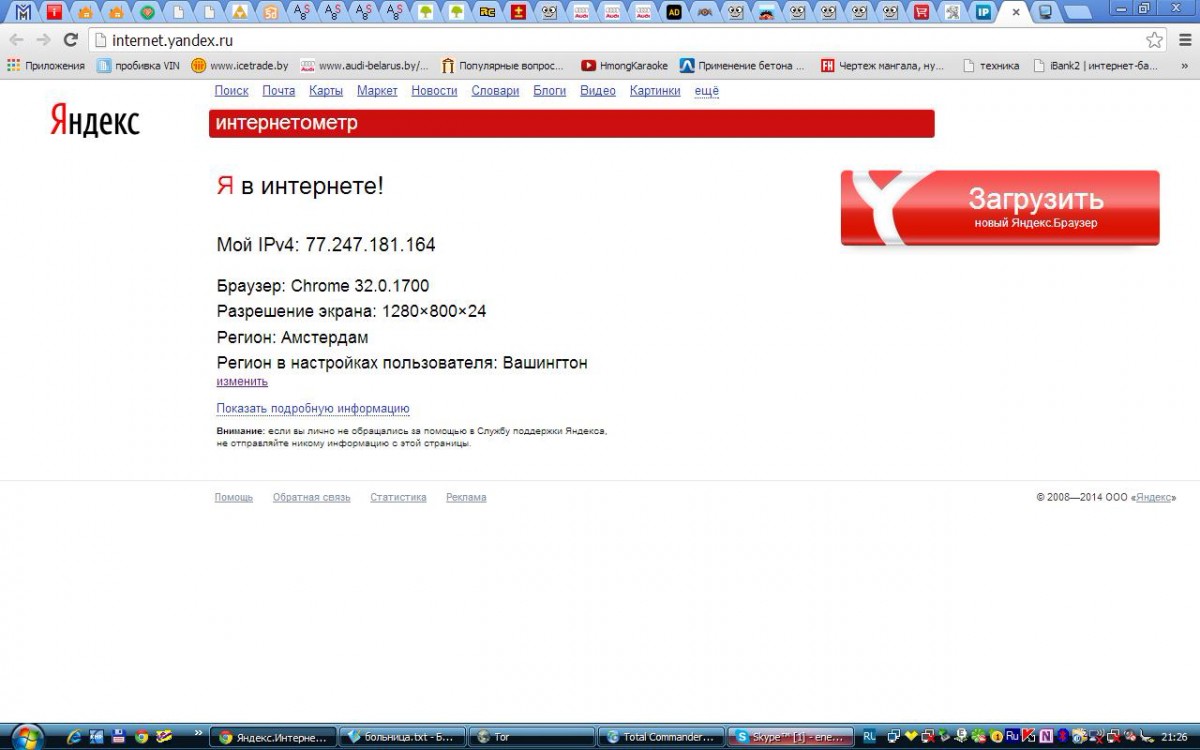Open the Словари service link

(495, 90)
